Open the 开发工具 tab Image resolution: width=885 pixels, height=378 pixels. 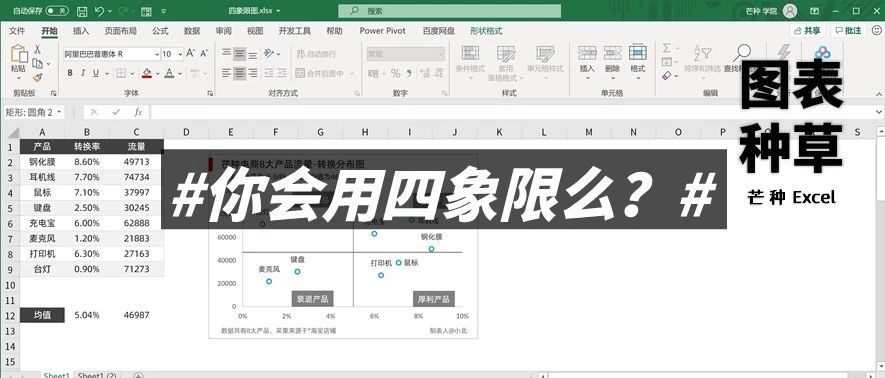pos(295,31)
